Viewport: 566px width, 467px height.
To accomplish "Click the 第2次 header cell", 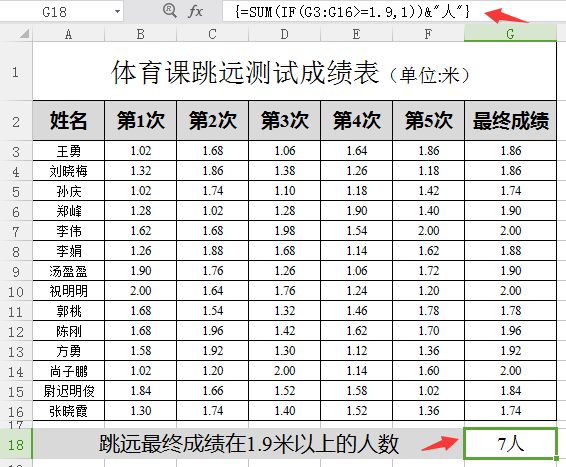I will 212,121.
